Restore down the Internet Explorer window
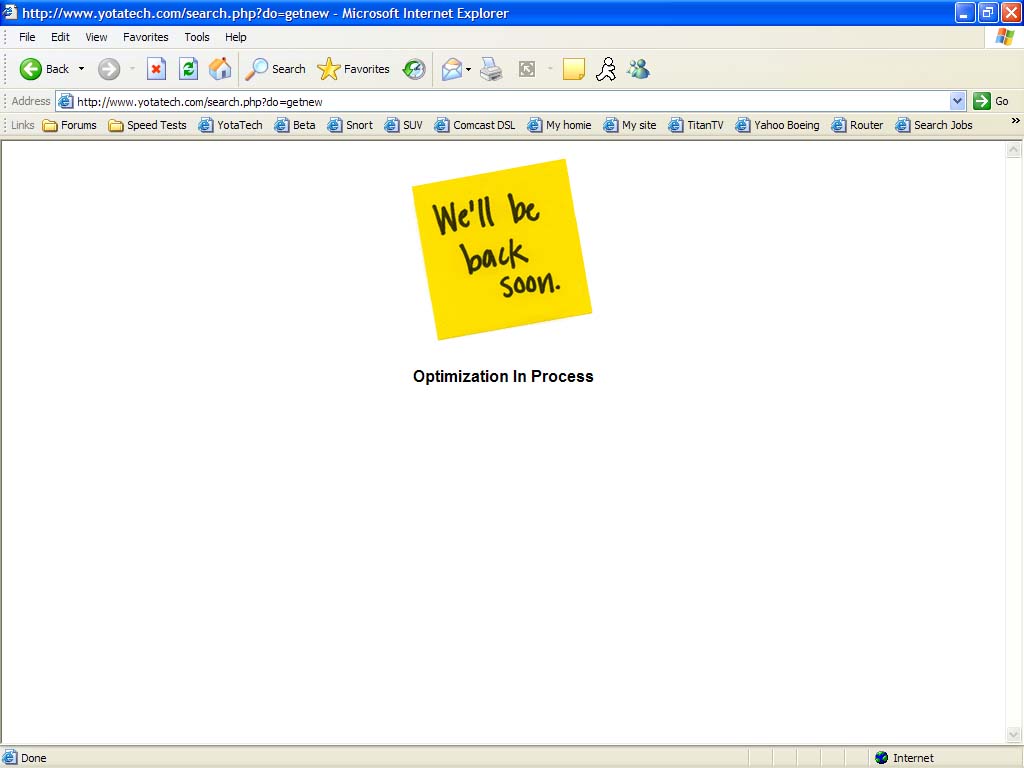Image resolution: width=1024 pixels, height=768 pixels. click(x=988, y=12)
